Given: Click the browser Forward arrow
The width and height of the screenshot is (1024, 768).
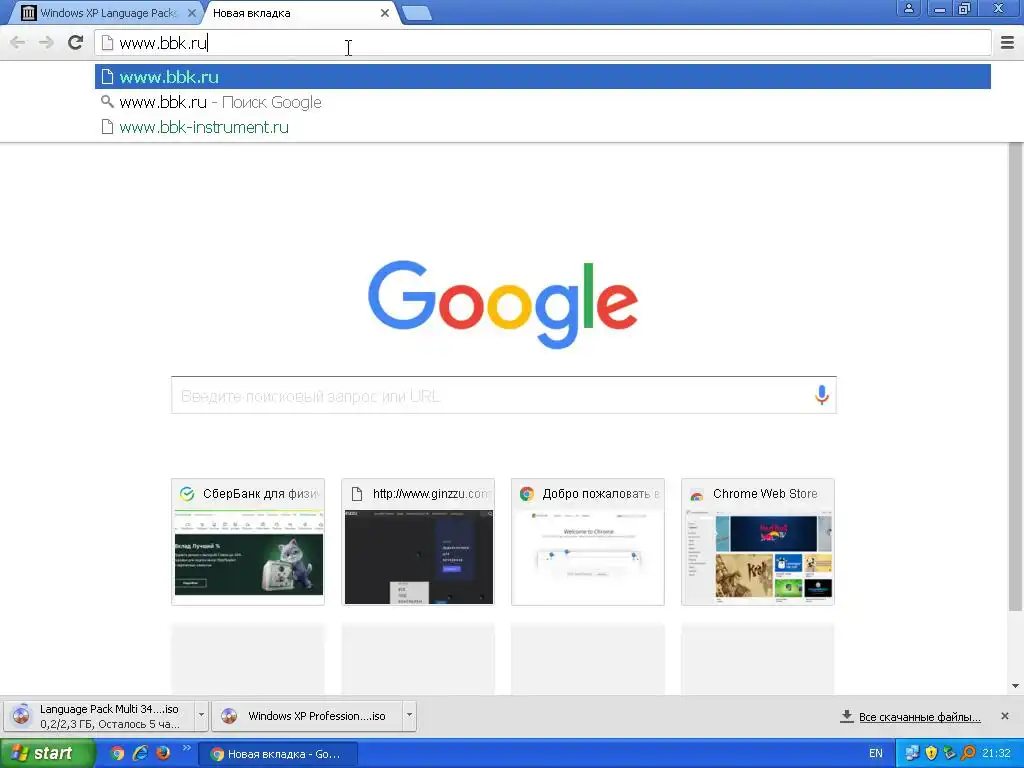Looking at the screenshot, I should pos(46,43).
